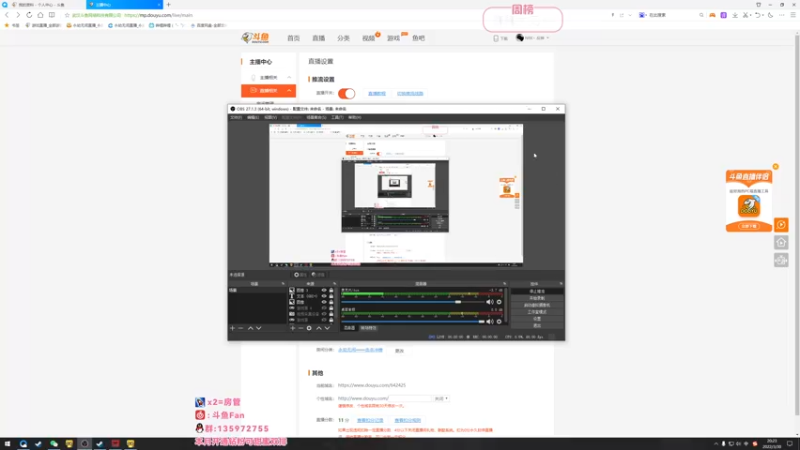
Task: Open the 个性域名 关闭 dropdown
Action: [441, 398]
